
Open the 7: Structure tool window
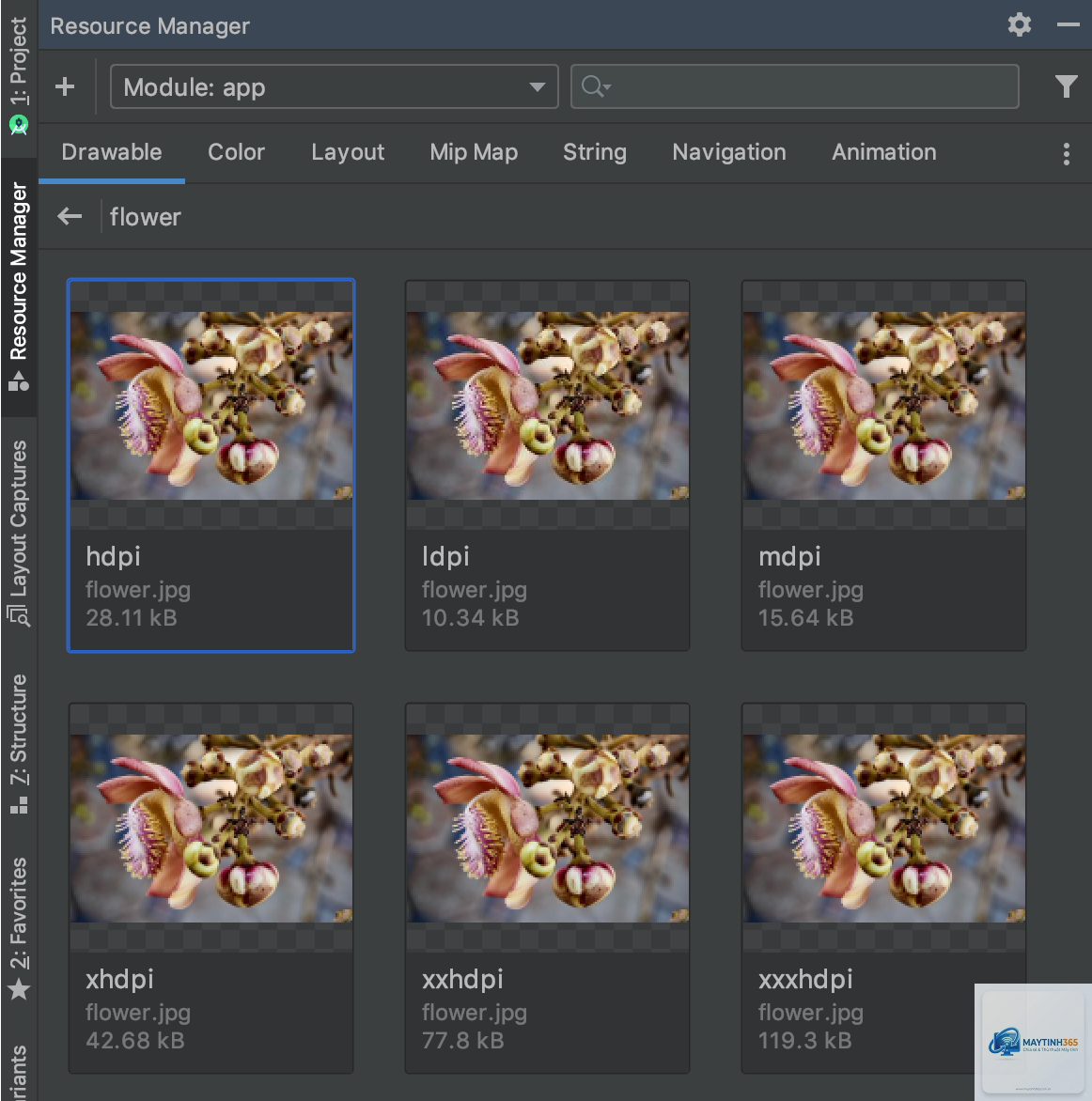(x=19, y=729)
